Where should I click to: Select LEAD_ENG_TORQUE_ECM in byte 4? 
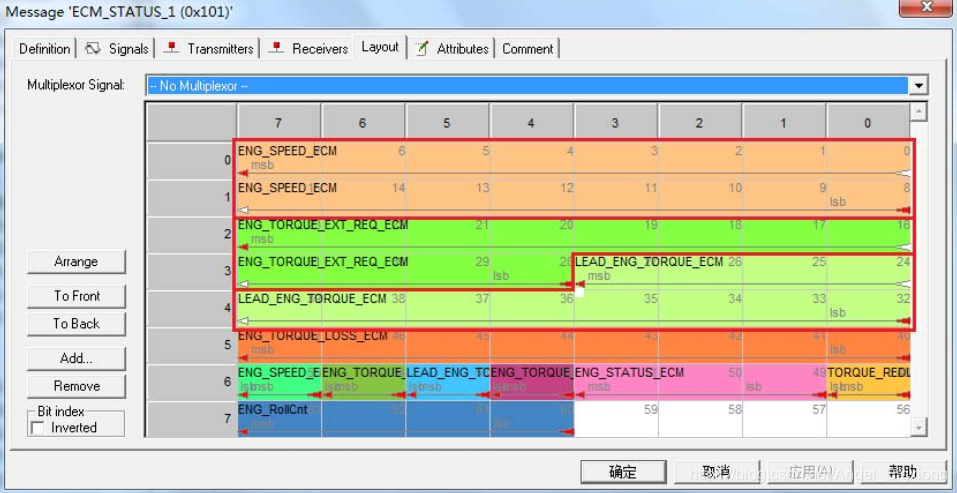(574, 309)
